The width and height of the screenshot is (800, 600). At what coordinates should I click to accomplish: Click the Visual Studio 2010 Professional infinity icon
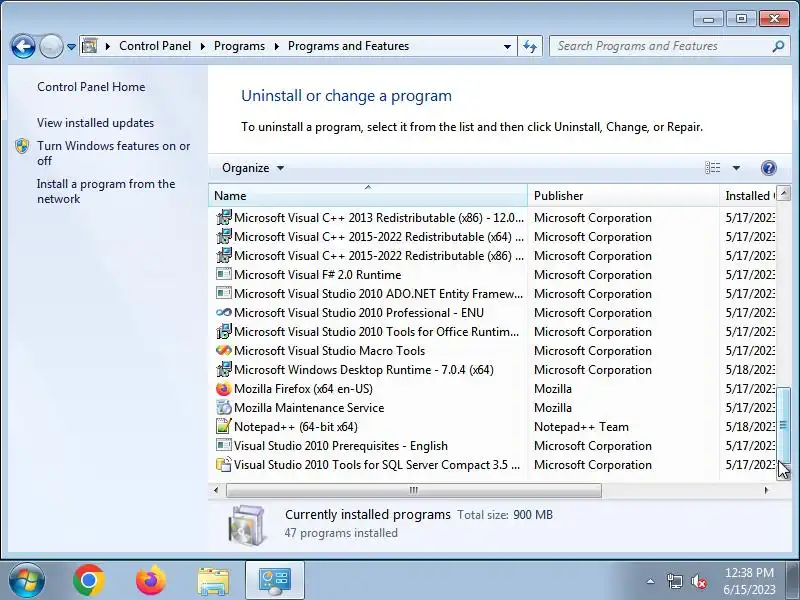pyautogui.click(x=223, y=312)
